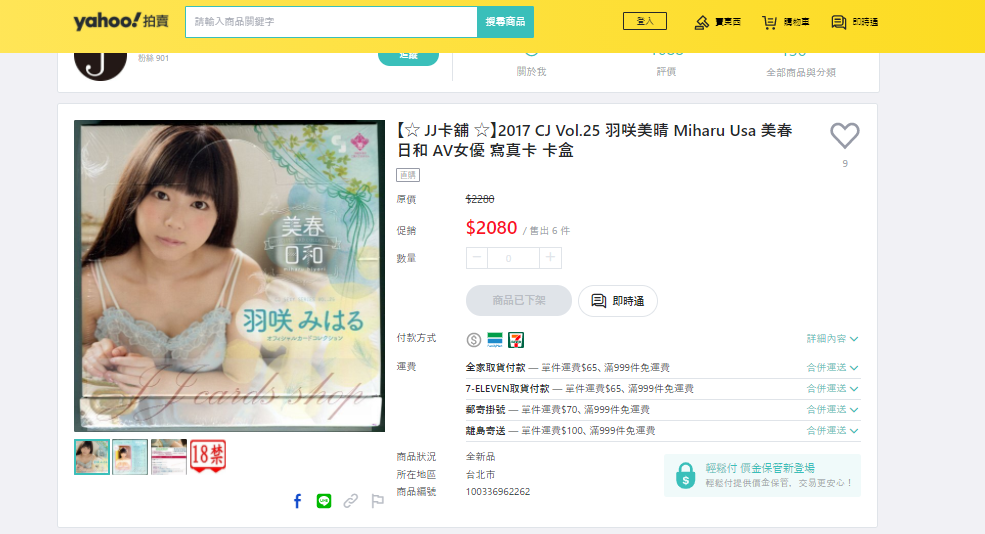Click the product number 100336962262

pos(498,491)
